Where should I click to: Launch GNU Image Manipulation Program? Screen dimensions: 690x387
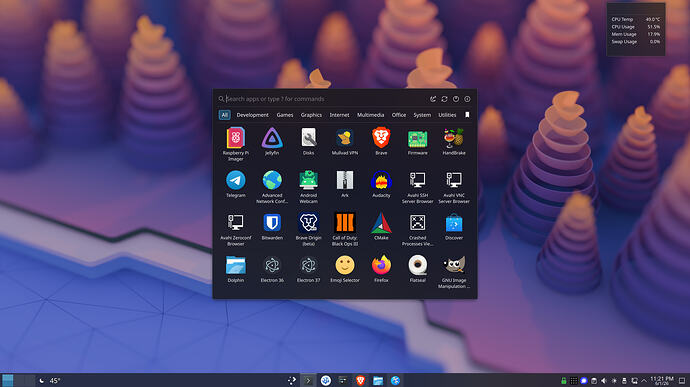click(454, 272)
